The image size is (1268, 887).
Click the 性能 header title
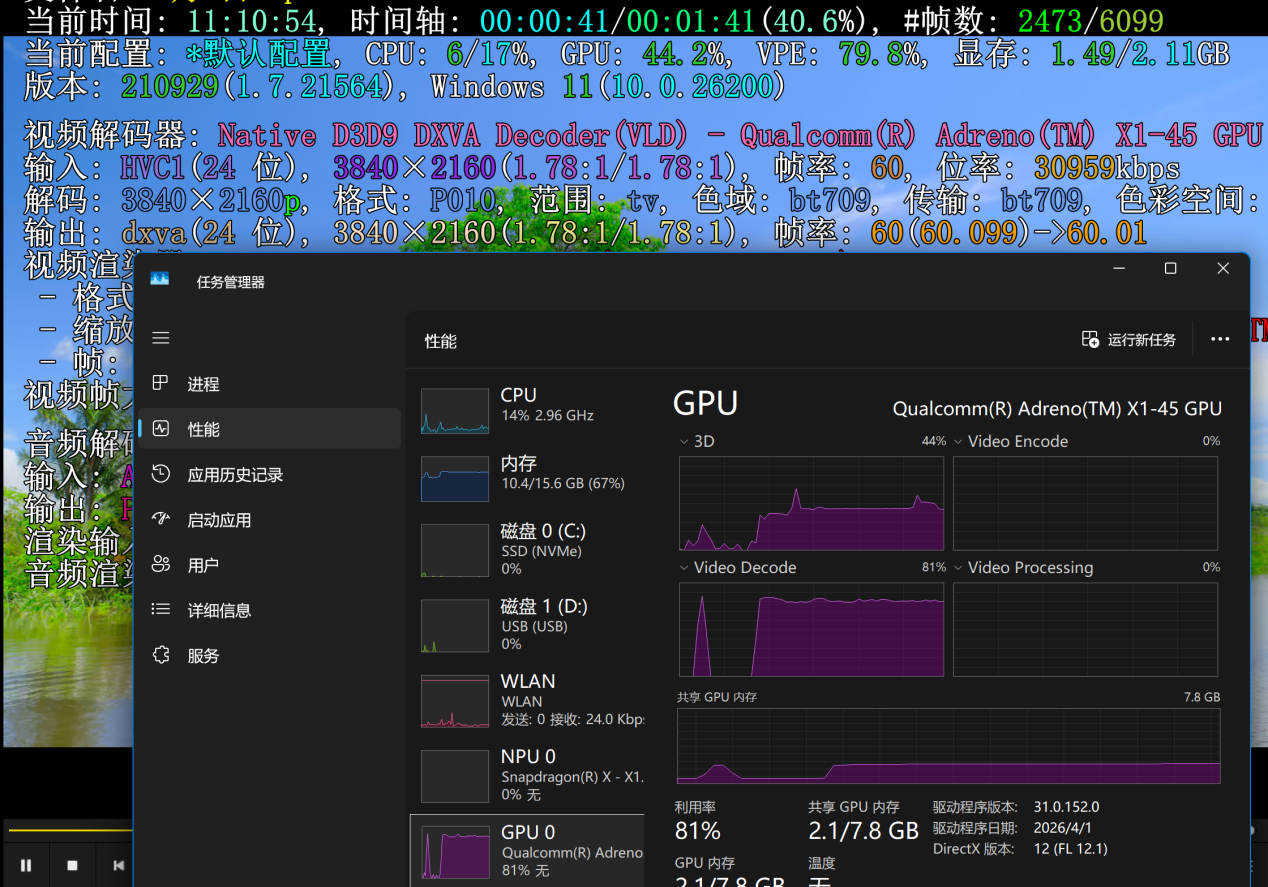[x=440, y=341]
